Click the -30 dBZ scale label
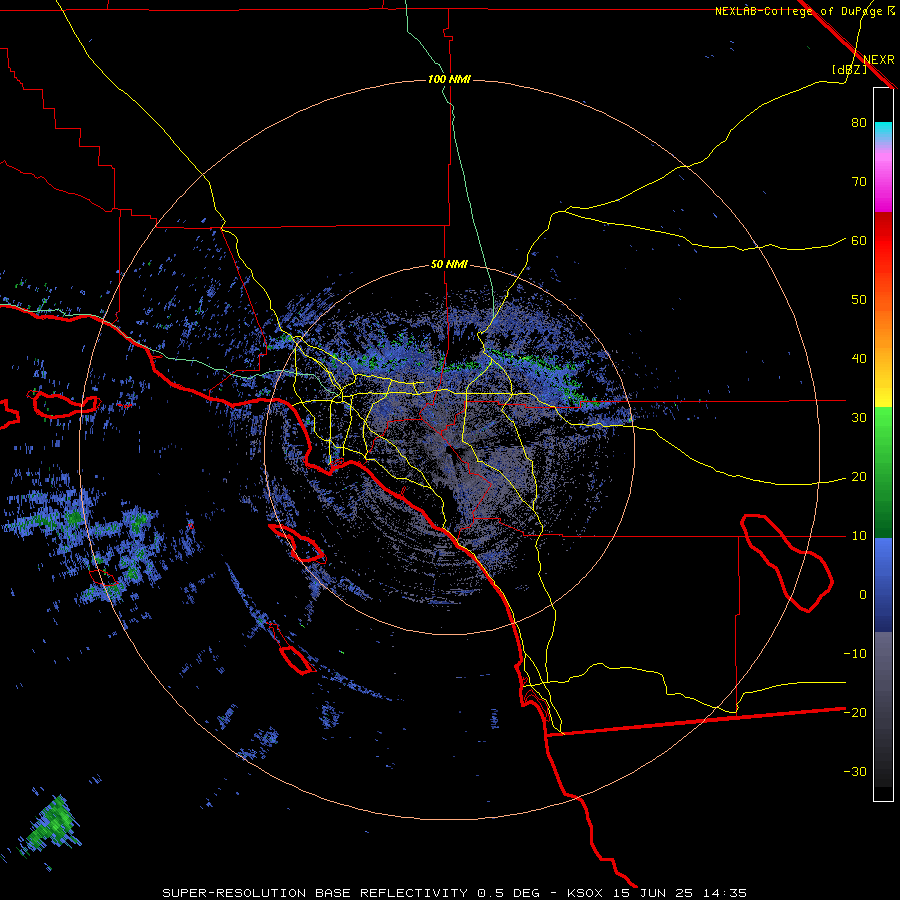The image size is (900, 900). [x=855, y=772]
